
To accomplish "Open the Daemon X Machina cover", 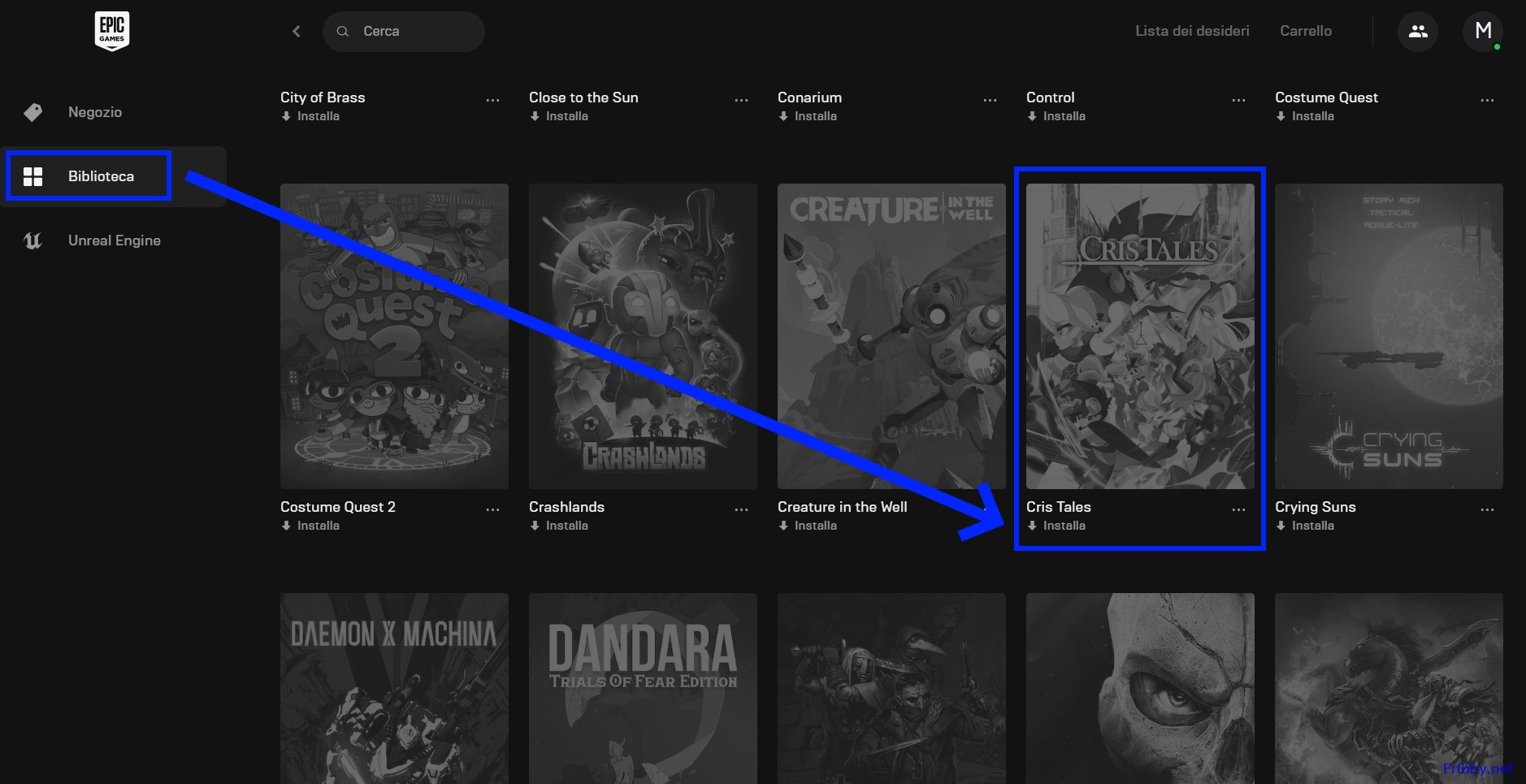I will pyautogui.click(x=394, y=688).
